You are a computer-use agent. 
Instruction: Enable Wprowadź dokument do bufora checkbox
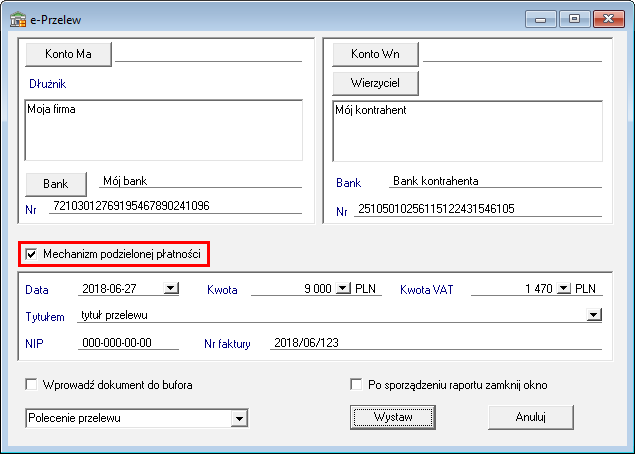coord(31,384)
